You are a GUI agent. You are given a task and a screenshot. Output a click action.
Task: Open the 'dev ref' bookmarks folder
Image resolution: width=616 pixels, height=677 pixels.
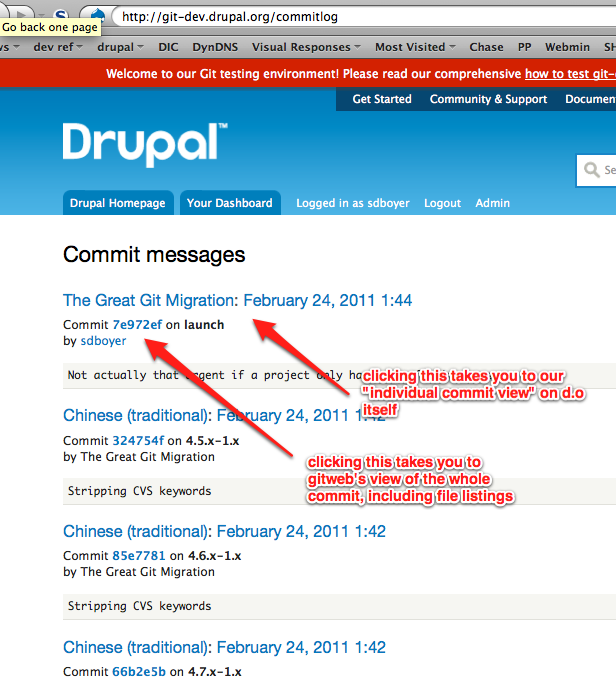56,47
